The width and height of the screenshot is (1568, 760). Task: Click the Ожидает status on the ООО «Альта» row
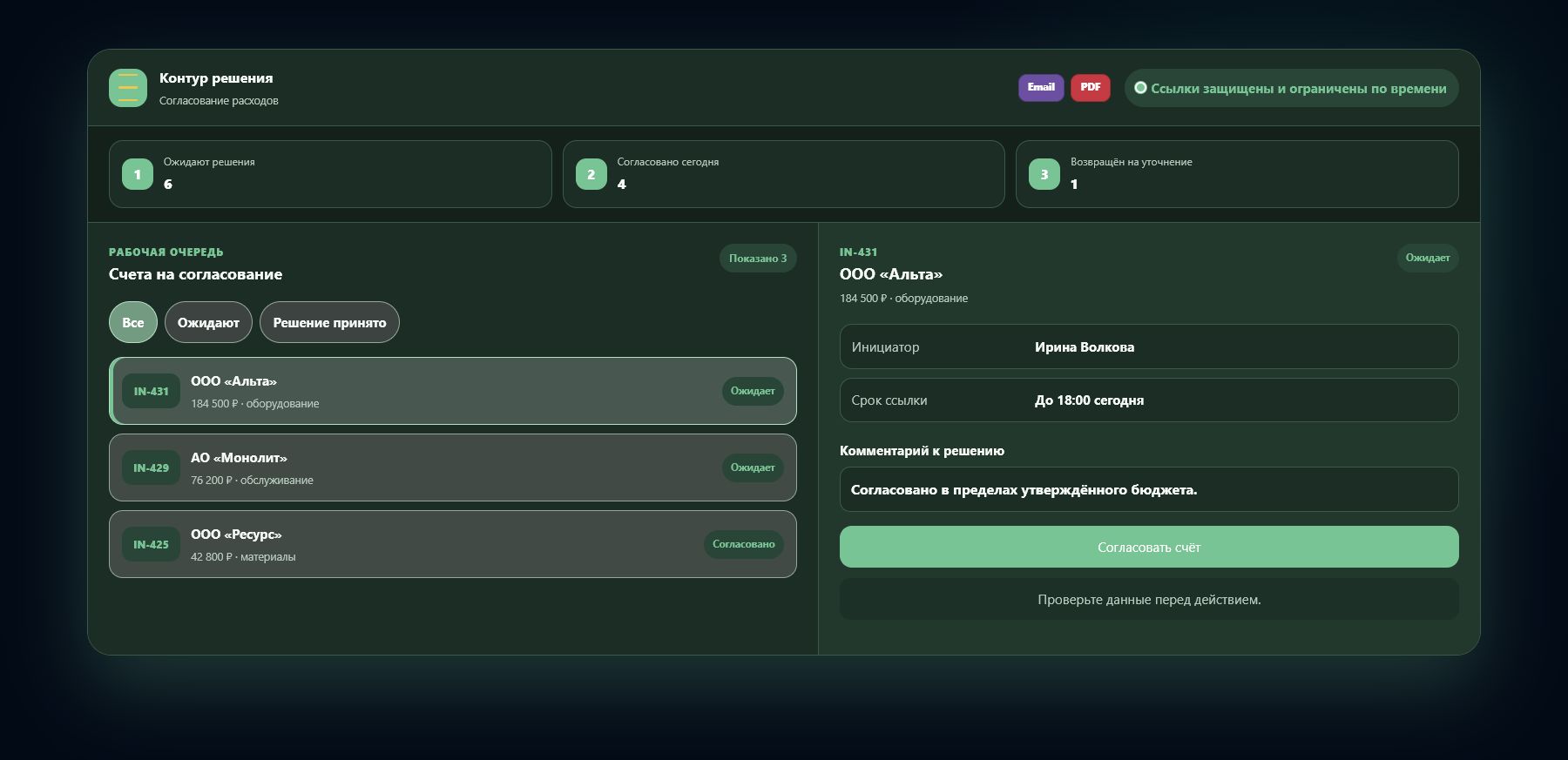point(753,391)
